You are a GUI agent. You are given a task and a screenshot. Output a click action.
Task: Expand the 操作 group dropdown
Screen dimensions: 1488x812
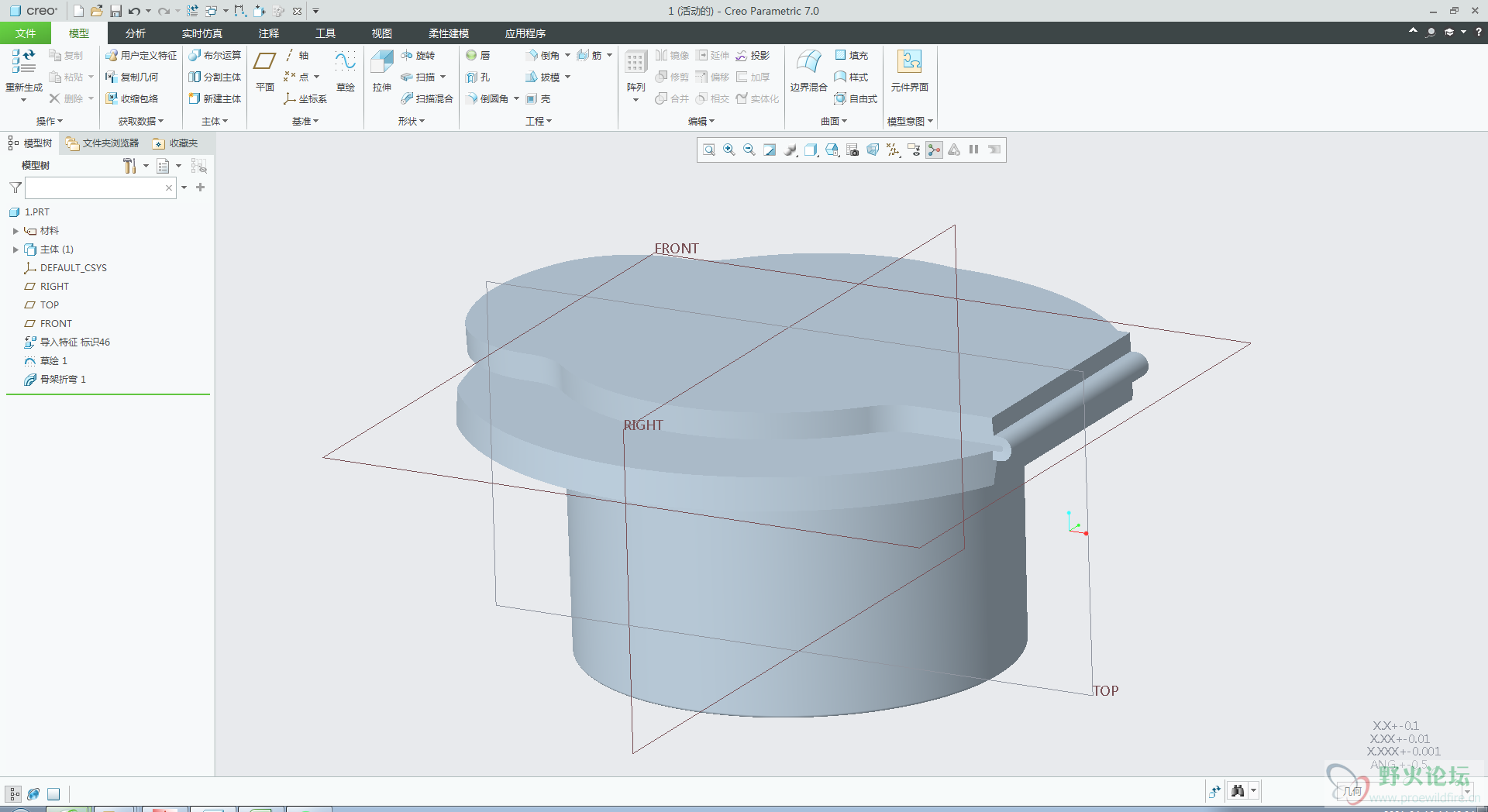point(50,121)
